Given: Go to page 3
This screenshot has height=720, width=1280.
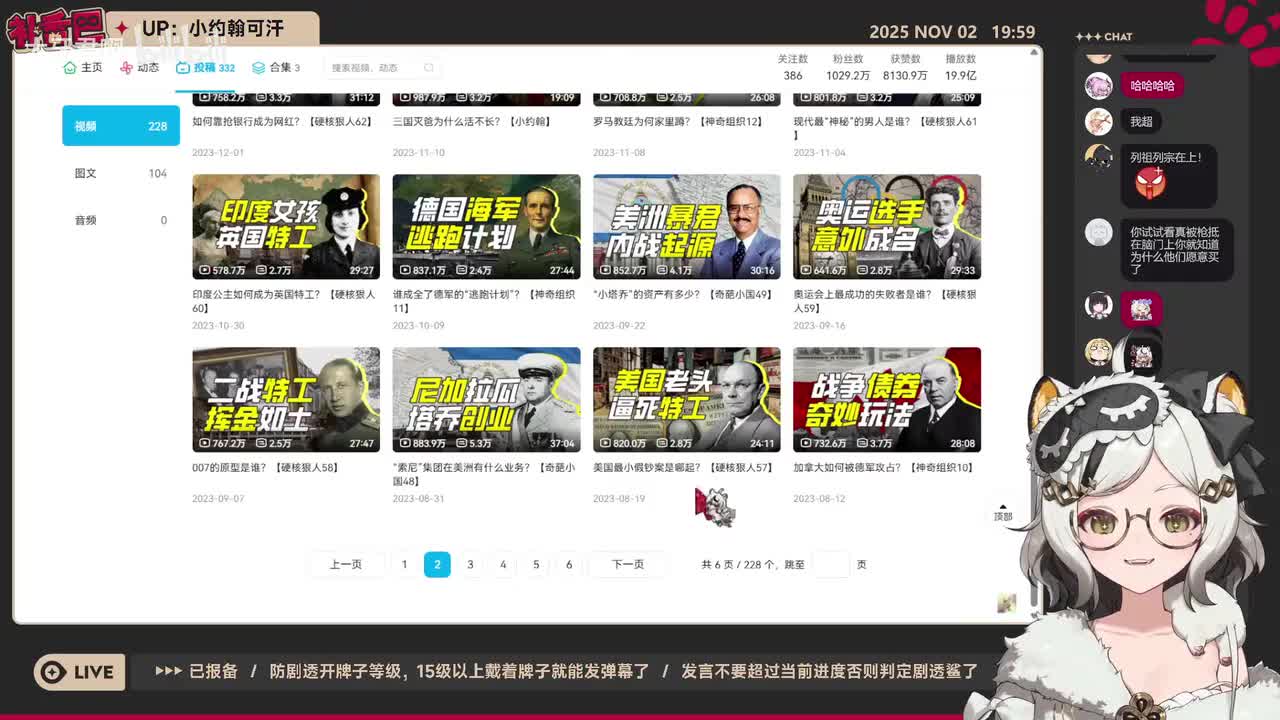Looking at the screenshot, I should tap(470, 565).
